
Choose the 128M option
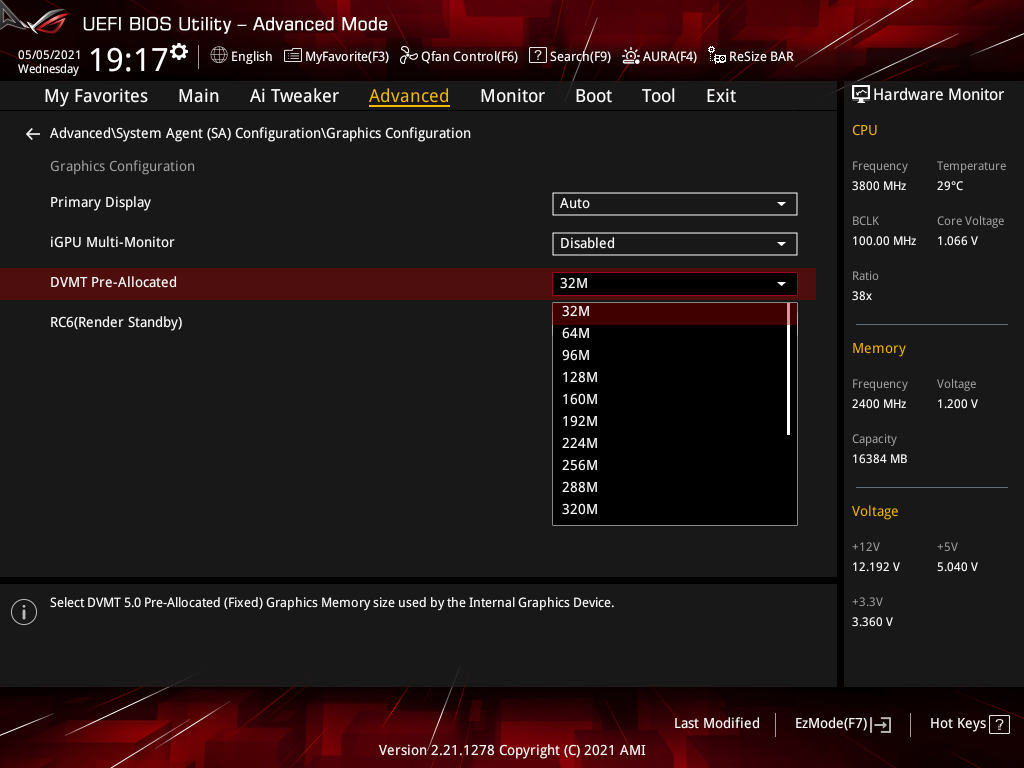(x=670, y=377)
